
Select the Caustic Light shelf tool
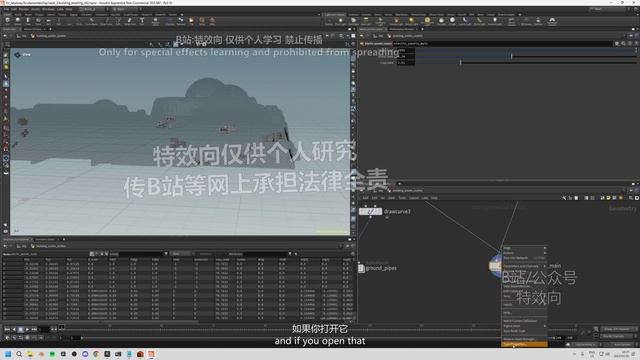click(x=465, y=21)
